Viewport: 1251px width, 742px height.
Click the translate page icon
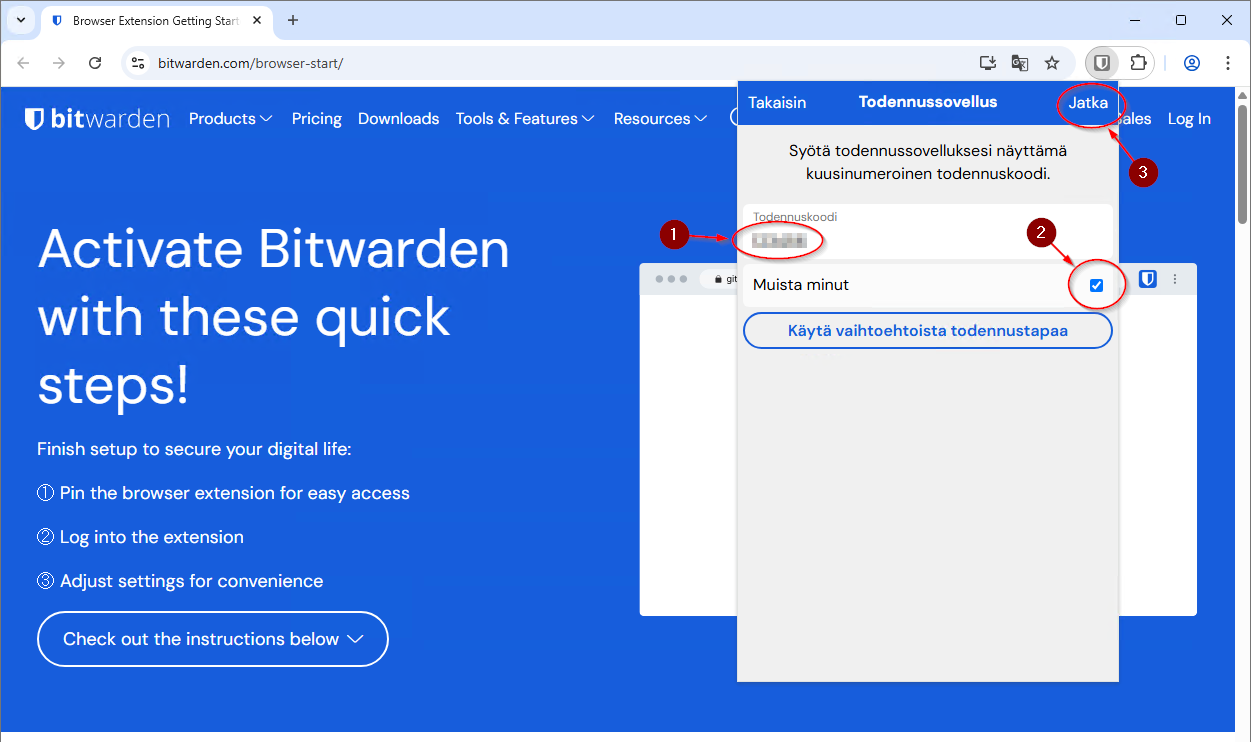[x=1020, y=63]
